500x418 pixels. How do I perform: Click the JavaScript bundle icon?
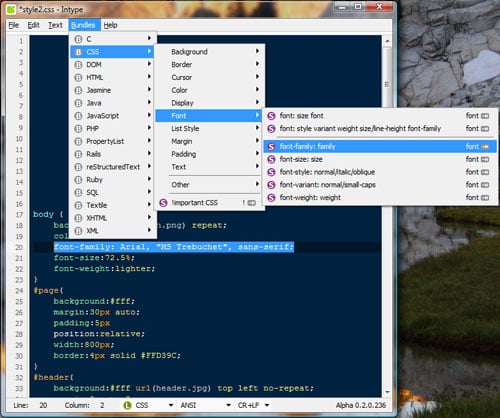pyautogui.click(x=78, y=116)
